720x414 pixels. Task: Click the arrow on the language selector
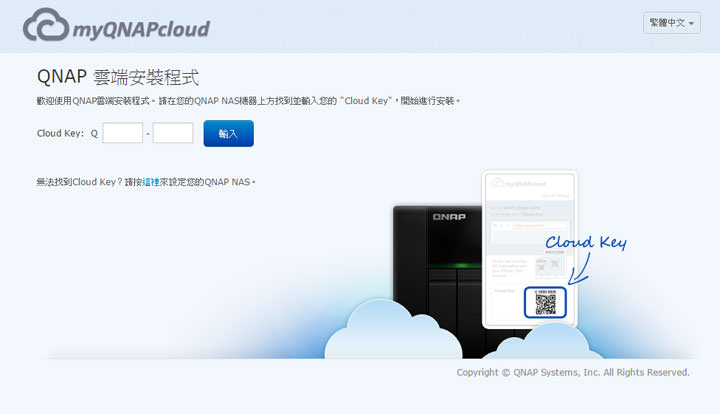click(x=692, y=24)
